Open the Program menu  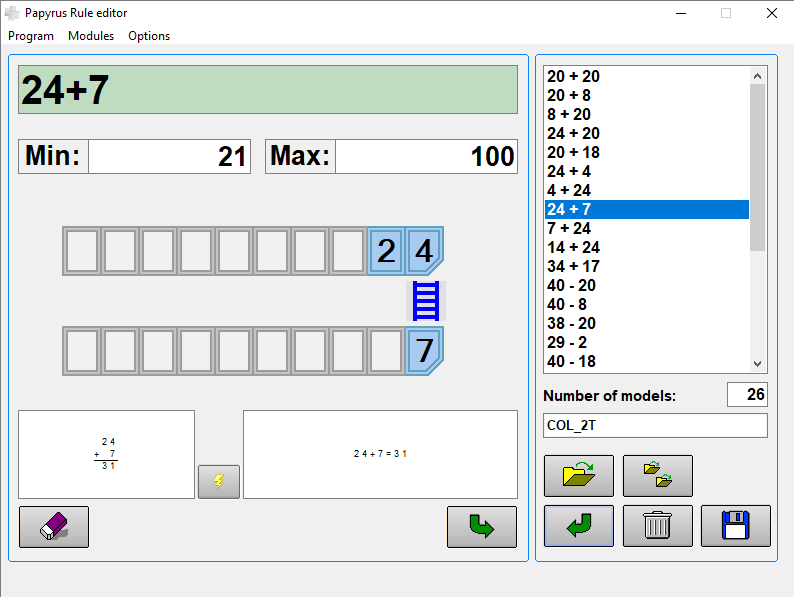pyautogui.click(x=31, y=36)
